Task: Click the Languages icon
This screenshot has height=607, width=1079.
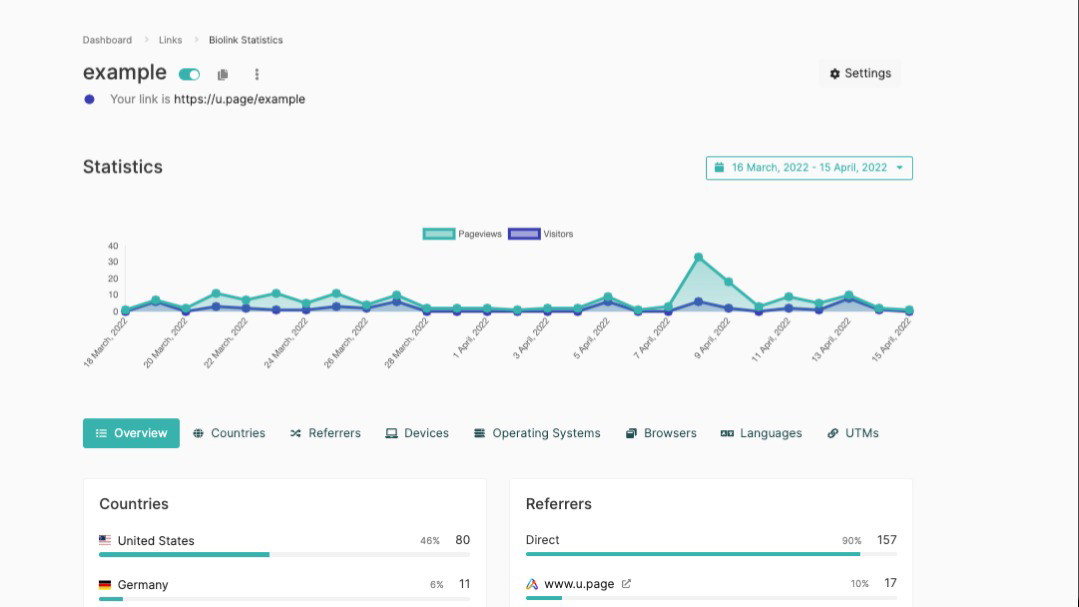Action: (x=727, y=433)
